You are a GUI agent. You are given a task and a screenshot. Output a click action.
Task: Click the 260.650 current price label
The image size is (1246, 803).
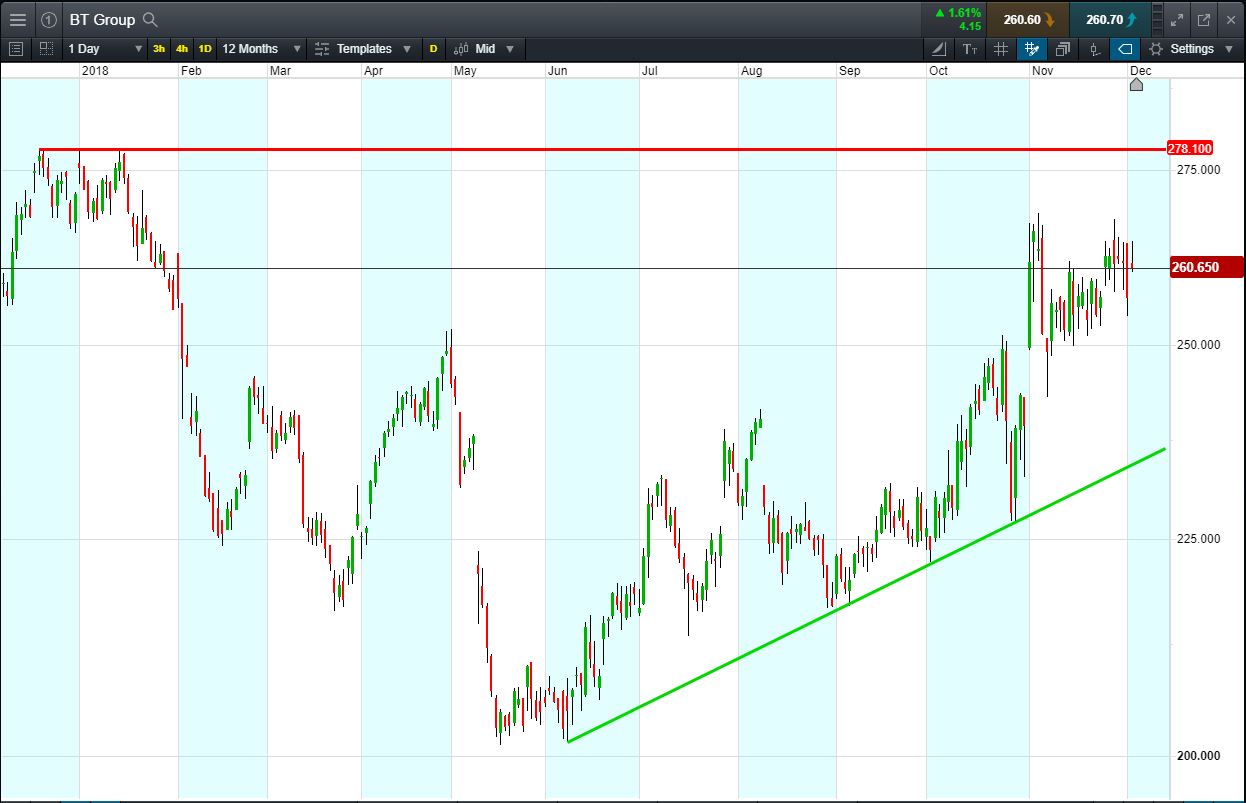(1206, 267)
